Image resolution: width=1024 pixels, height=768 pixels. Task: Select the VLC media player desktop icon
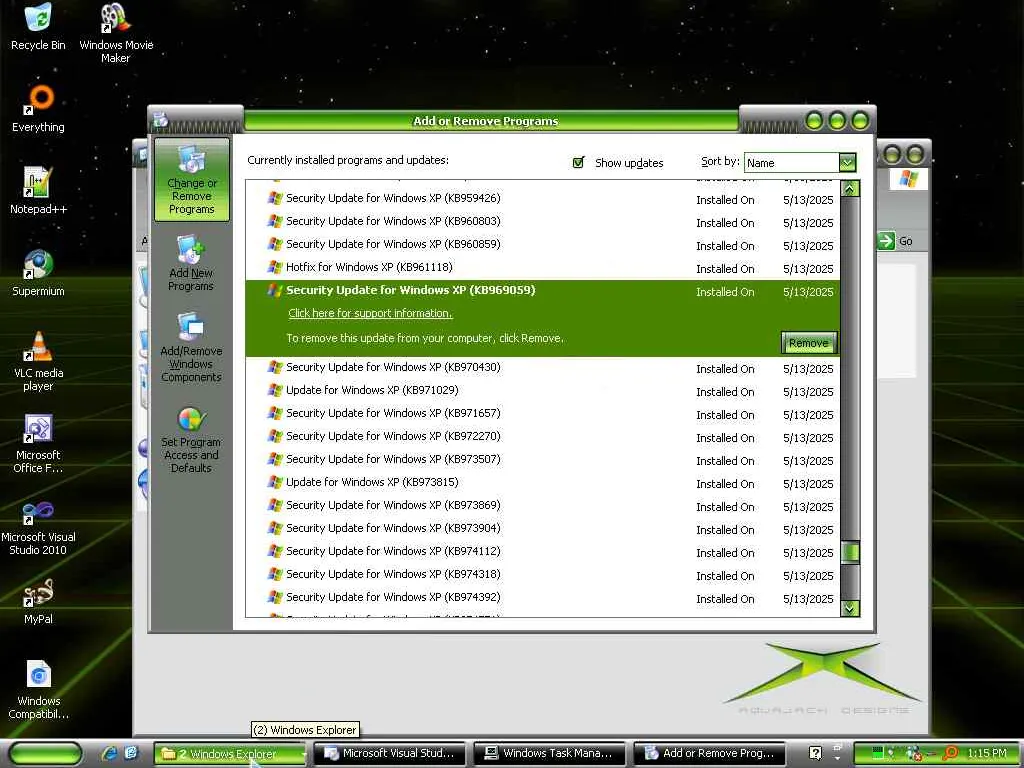click(x=38, y=361)
